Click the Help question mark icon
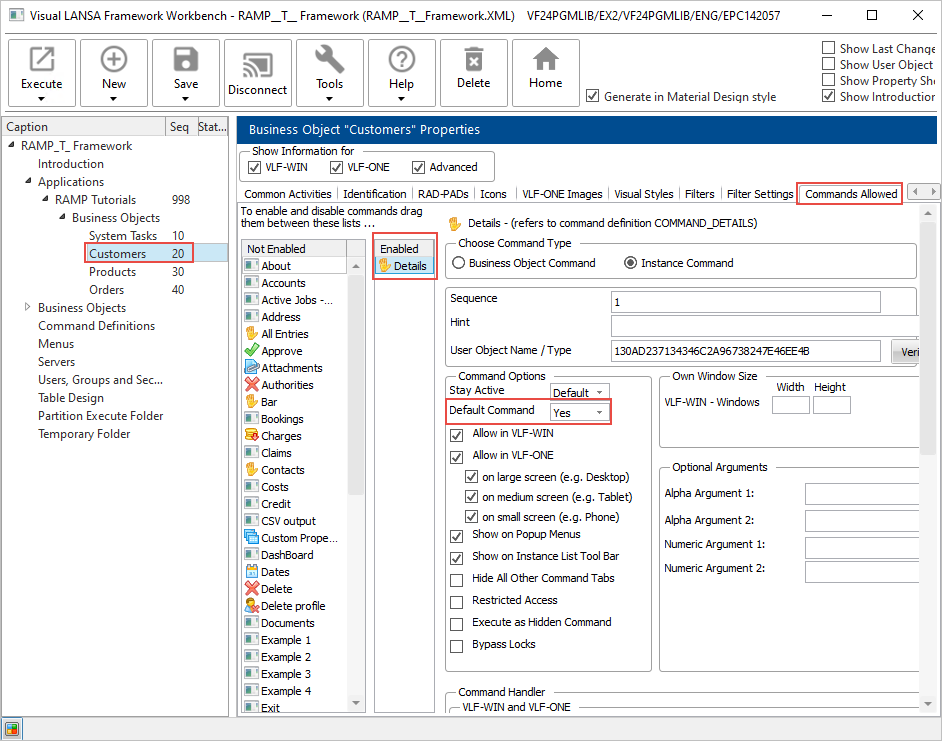Screen dimensions: 942x741 (402, 60)
